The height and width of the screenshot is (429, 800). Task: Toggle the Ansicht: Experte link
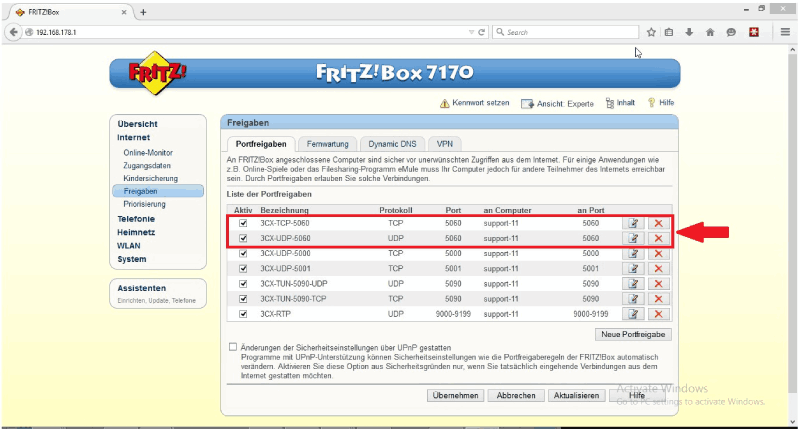coord(557,104)
